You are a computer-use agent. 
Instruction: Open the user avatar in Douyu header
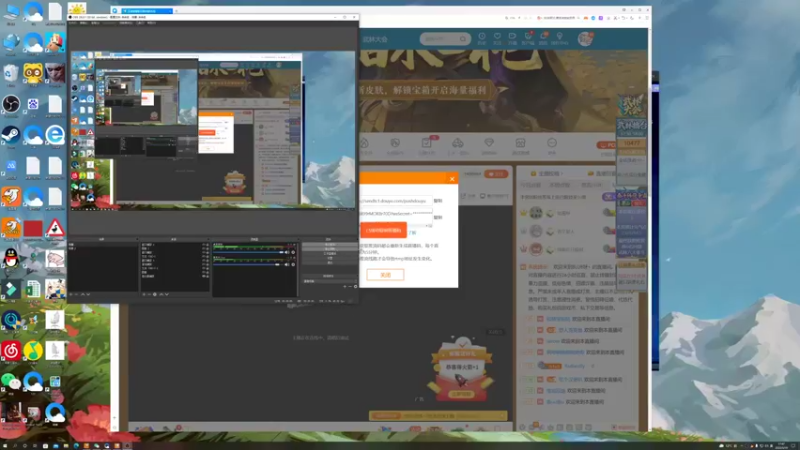click(x=586, y=39)
